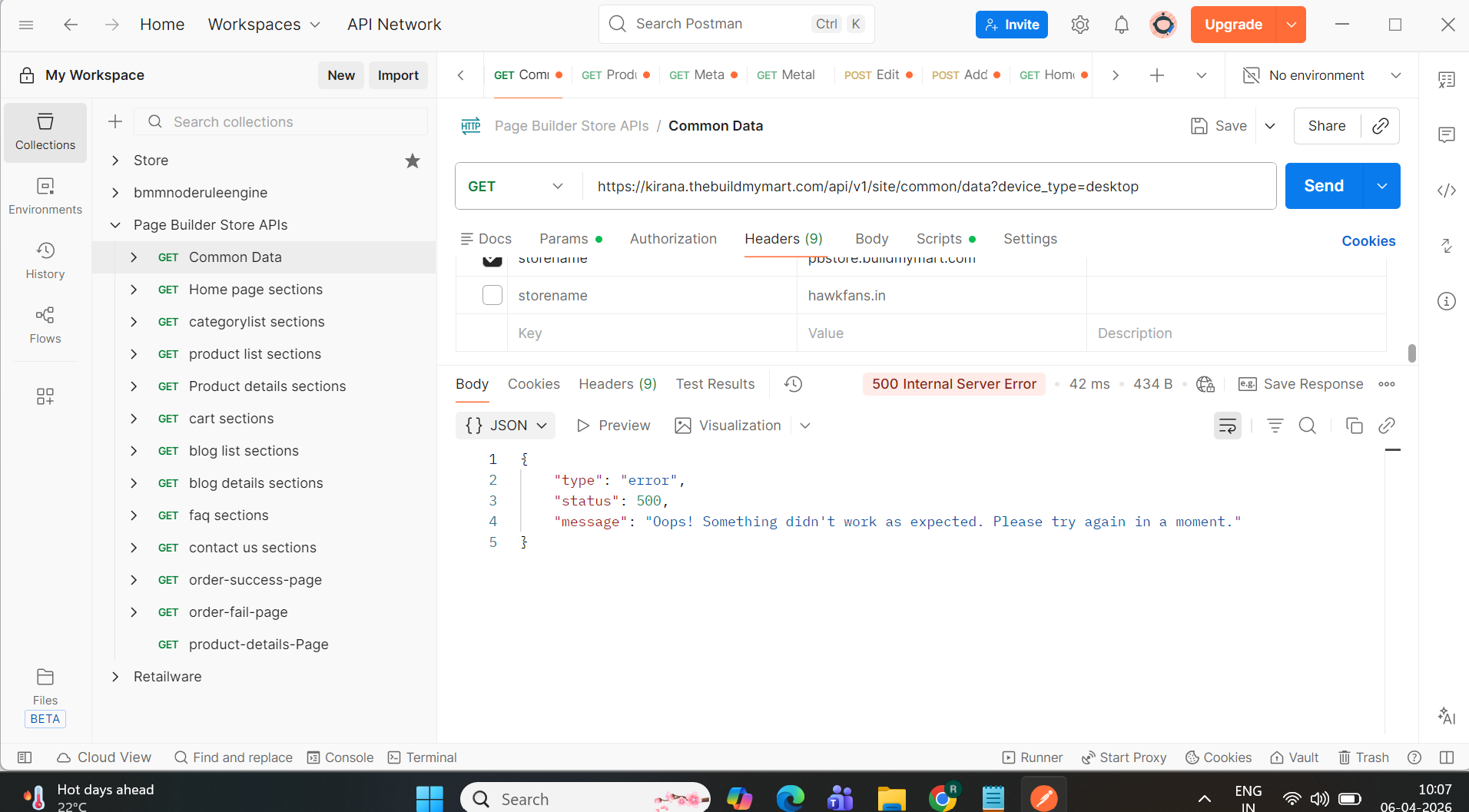
Task: Open the JSON format dropdown
Action: pos(506,426)
